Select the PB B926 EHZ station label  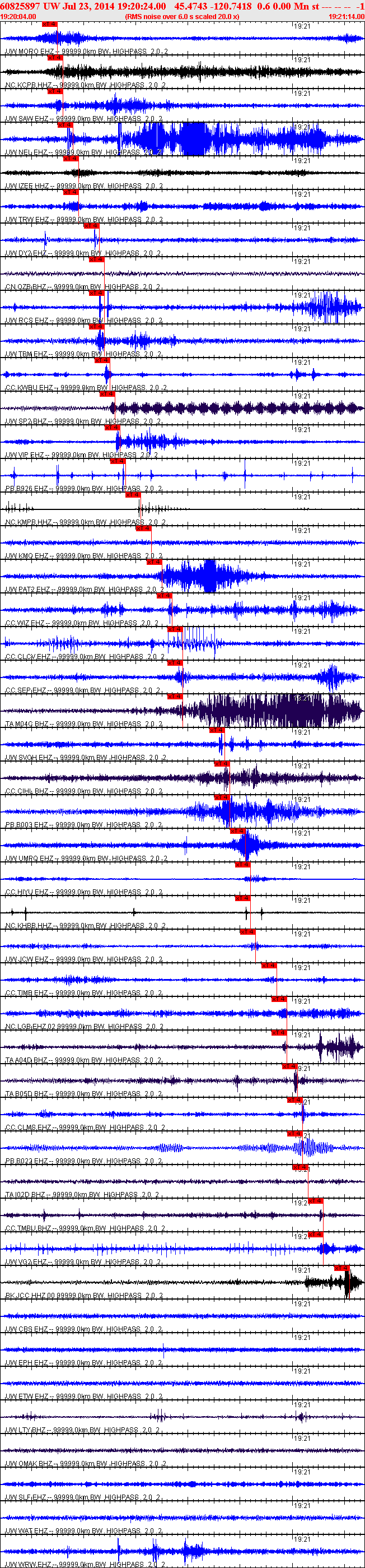tap(84, 488)
